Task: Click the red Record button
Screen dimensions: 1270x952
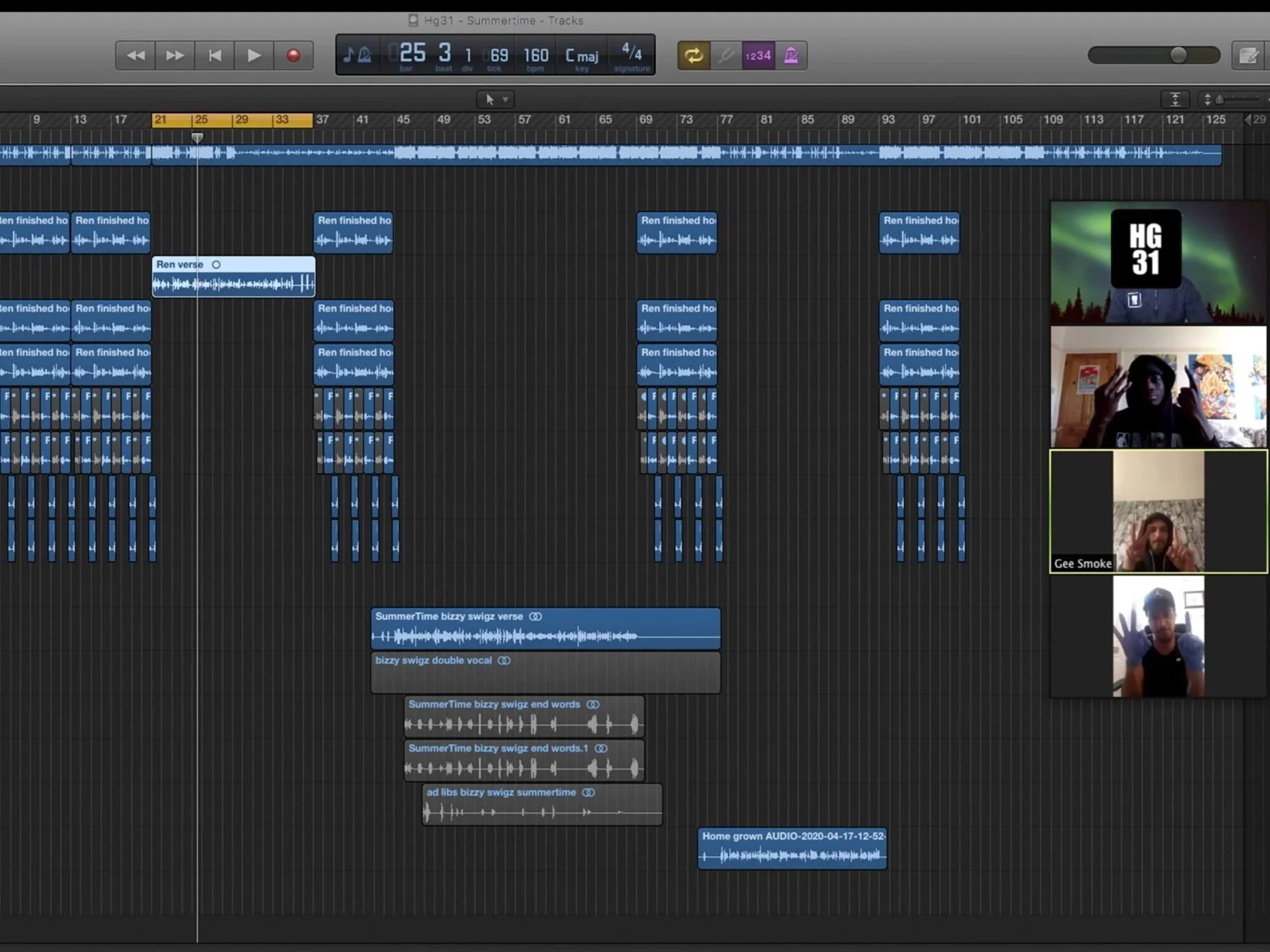Action: [x=293, y=55]
